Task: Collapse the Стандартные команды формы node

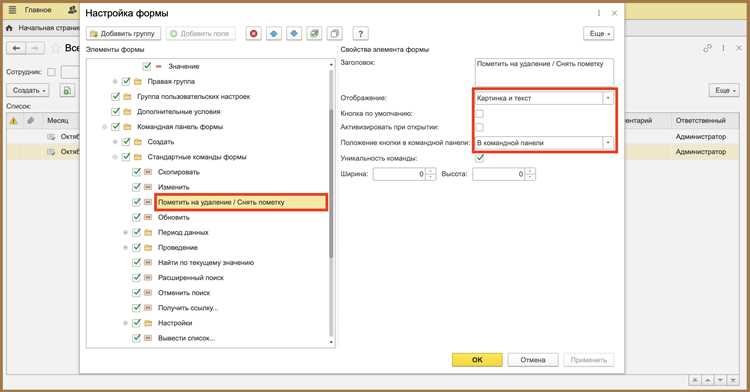Action: (115, 157)
